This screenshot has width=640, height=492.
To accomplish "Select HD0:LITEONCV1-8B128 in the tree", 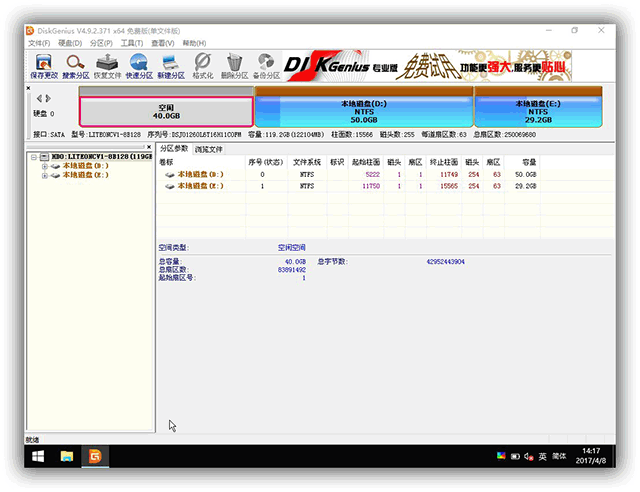I will point(102,156).
